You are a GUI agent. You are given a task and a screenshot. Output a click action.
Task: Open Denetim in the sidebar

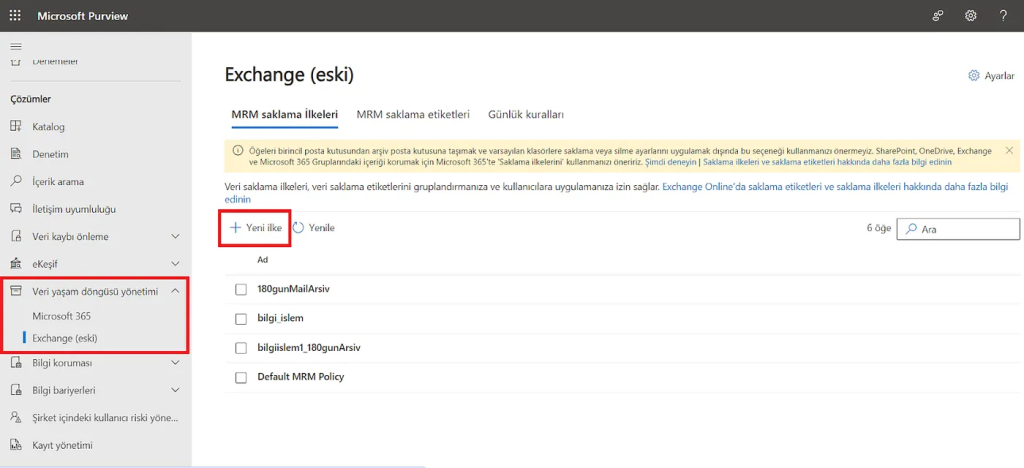coord(50,154)
